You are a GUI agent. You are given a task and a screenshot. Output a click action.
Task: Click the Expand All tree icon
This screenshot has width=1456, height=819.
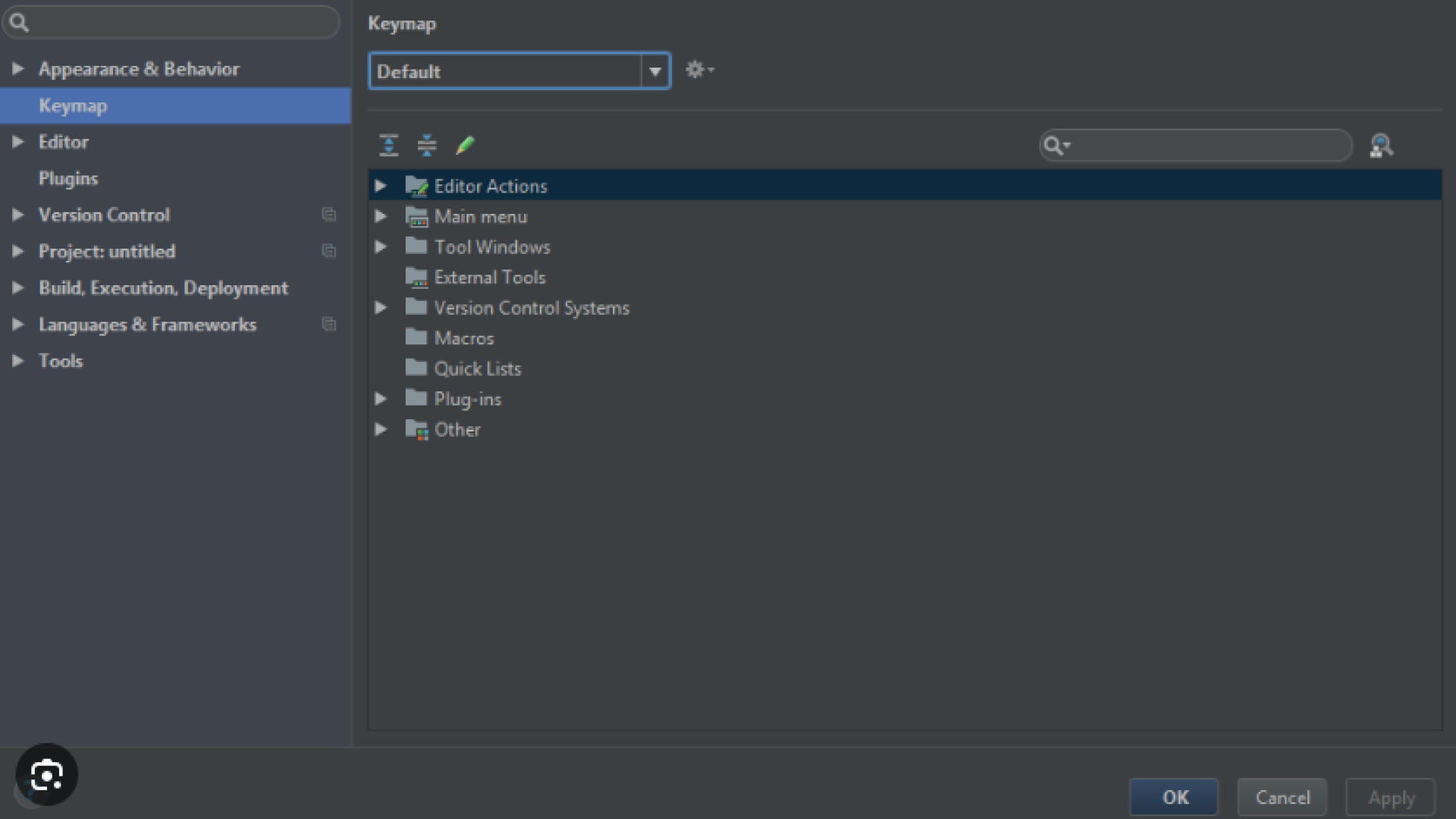tap(388, 145)
